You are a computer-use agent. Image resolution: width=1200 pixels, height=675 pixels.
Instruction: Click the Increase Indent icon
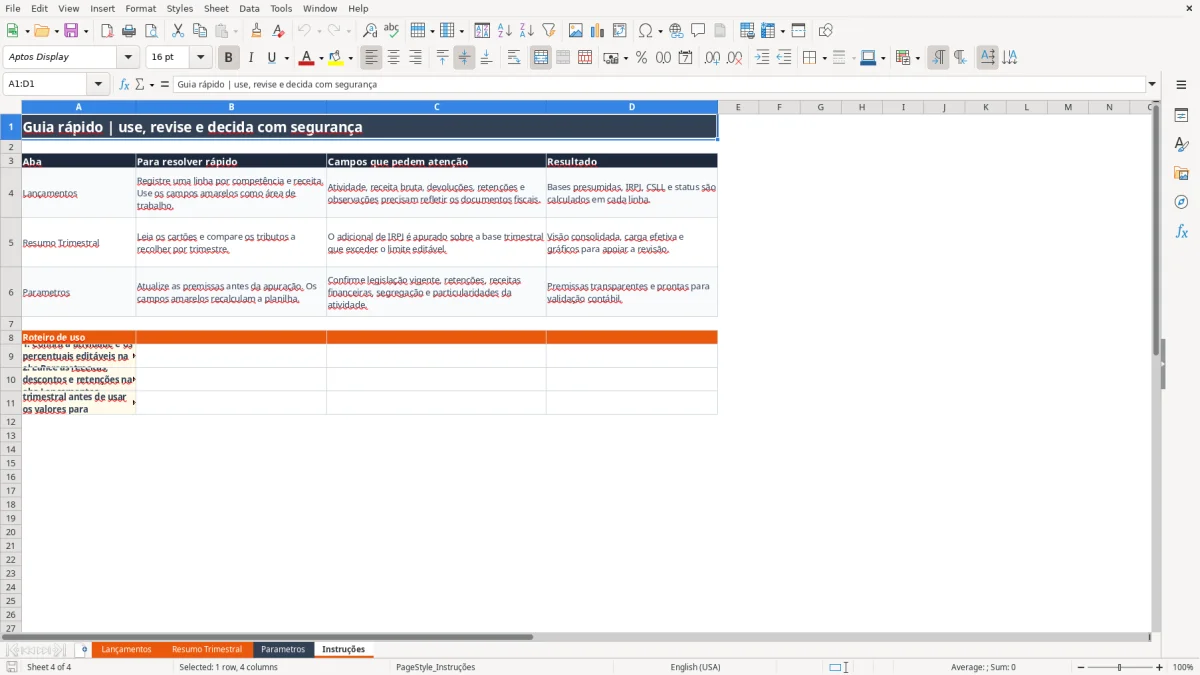pyautogui.click(x=762, y=58)
